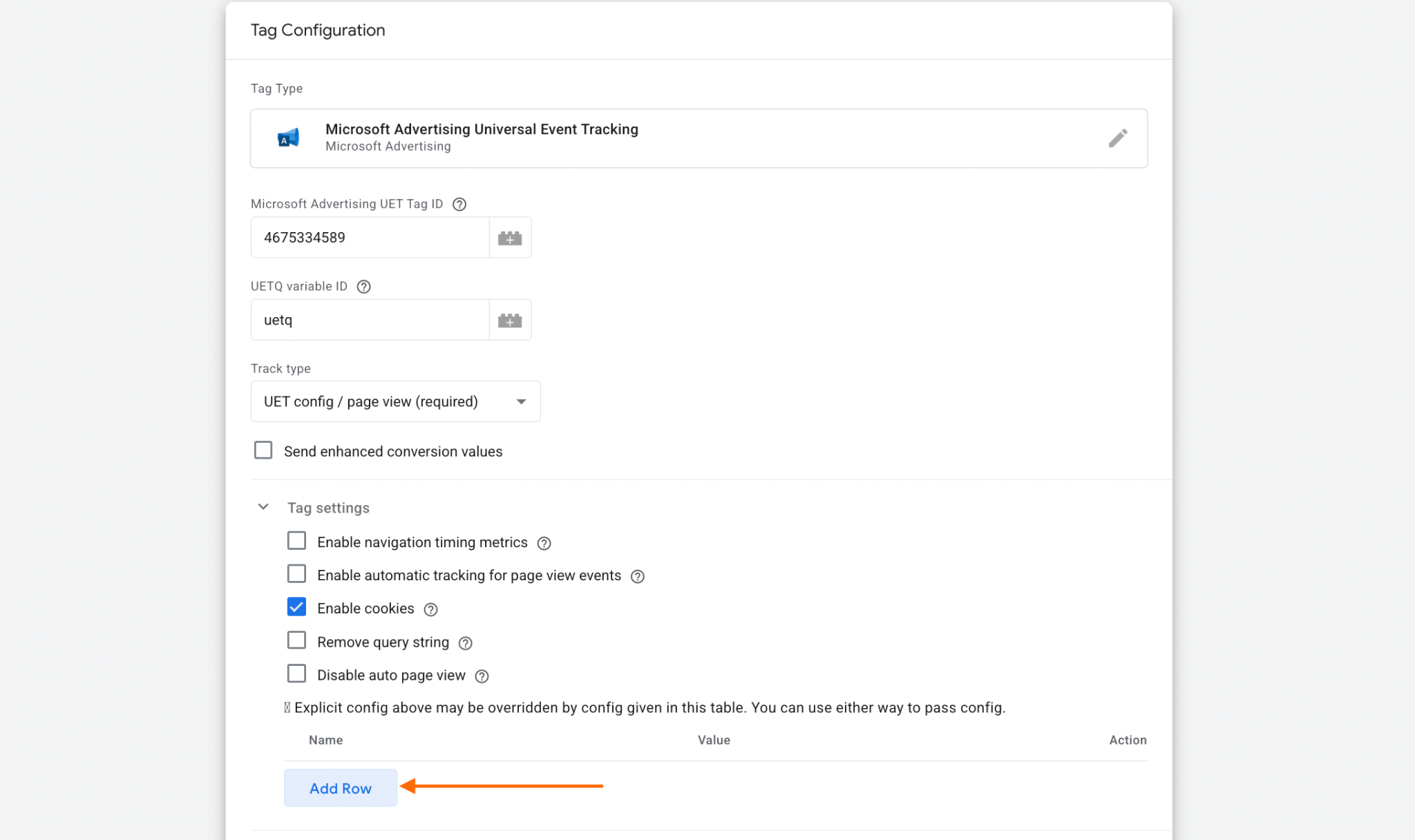This screenshot has width=1415, height=840.
Task: Click the Tag Configuration heading
Action: point(318,30)
